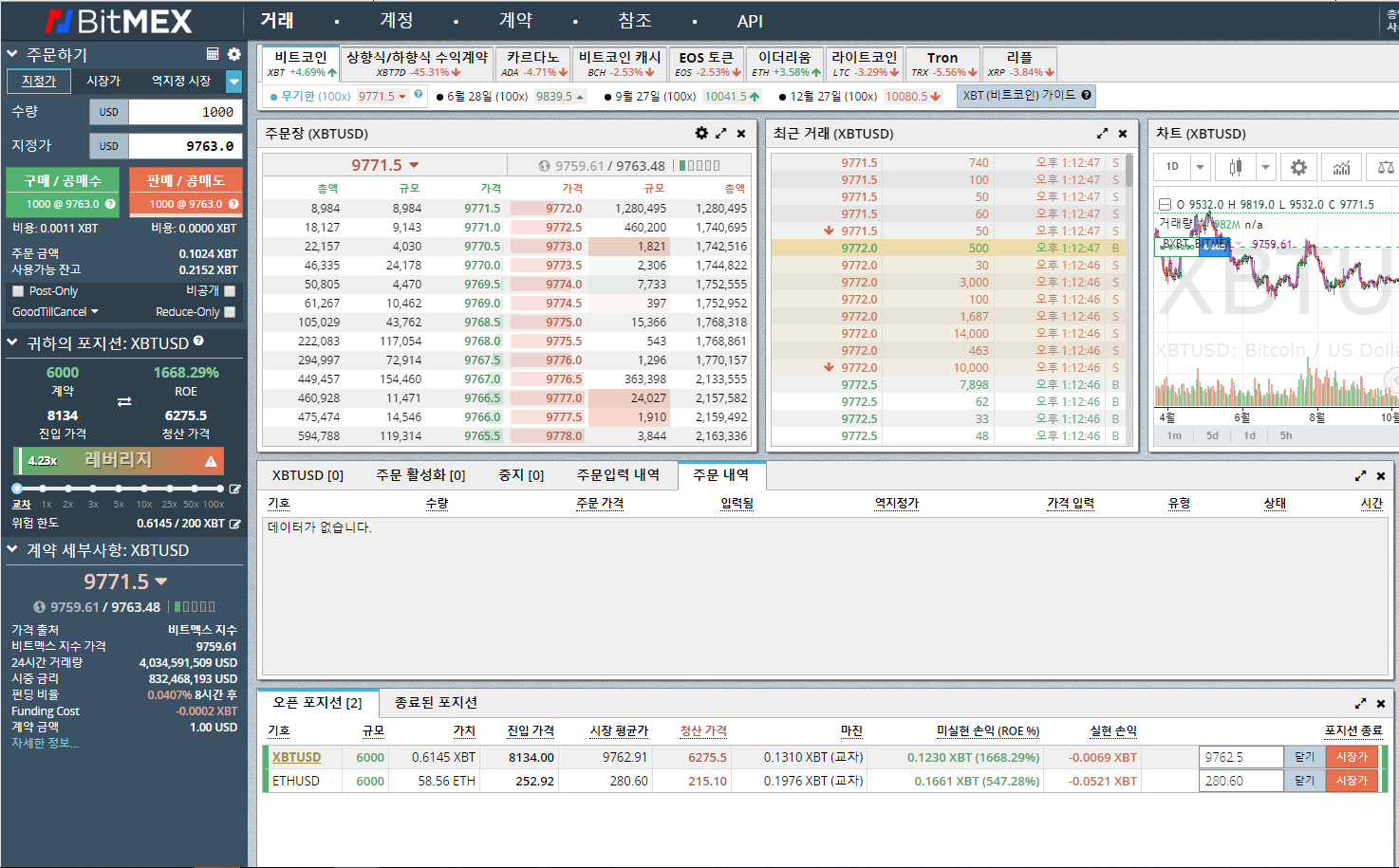1399x868 pixels.
Task: Select the 역지정 시장 stop market tab
Action: (x=181, y=82)
